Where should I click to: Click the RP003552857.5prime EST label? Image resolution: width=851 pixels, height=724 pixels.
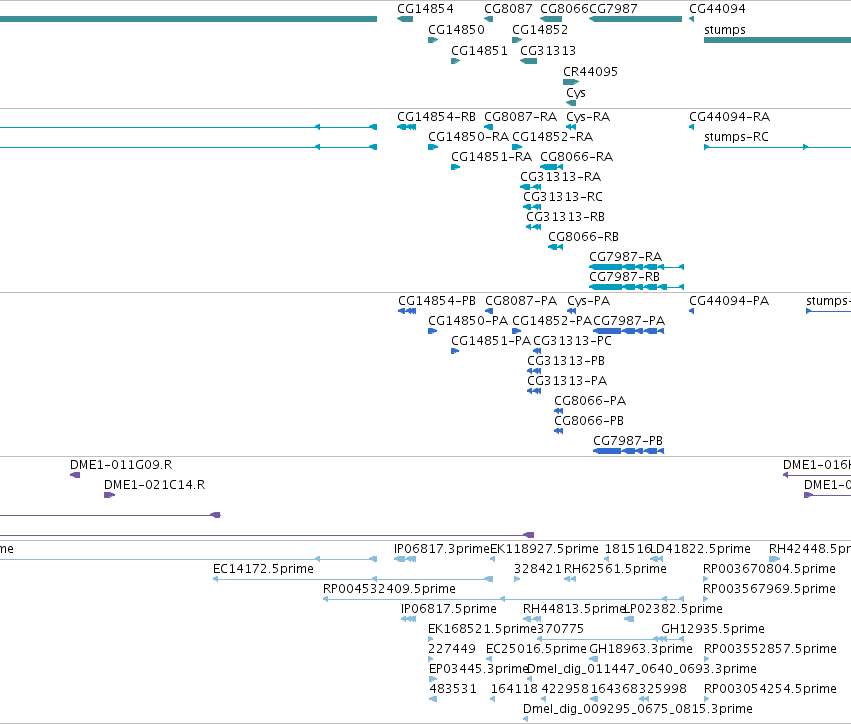pyautogui.click(x=770, y=649)
